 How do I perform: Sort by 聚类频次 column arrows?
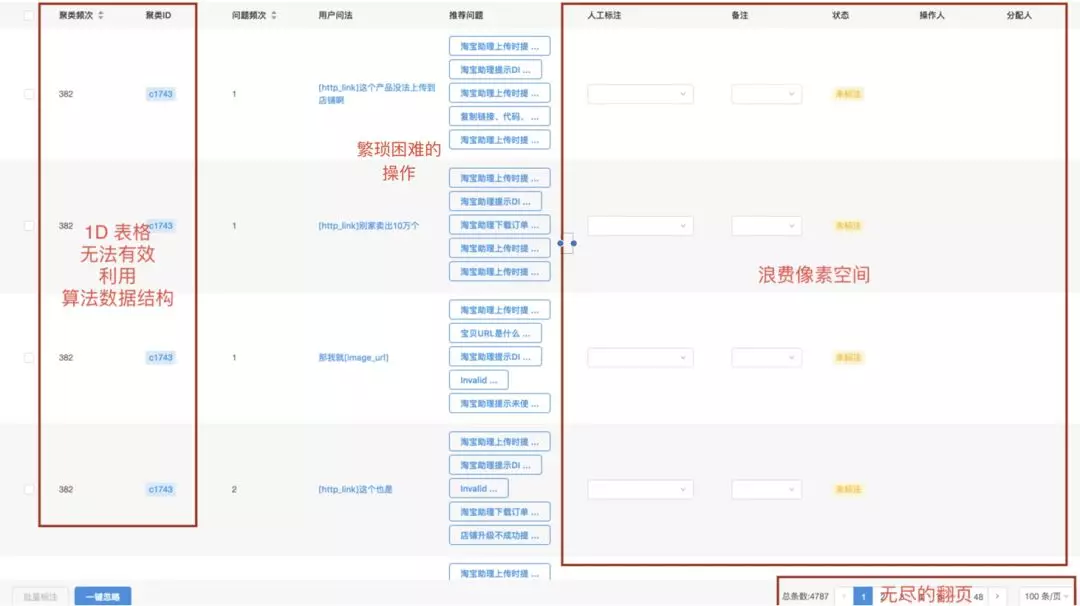click(x=101, y=15)
